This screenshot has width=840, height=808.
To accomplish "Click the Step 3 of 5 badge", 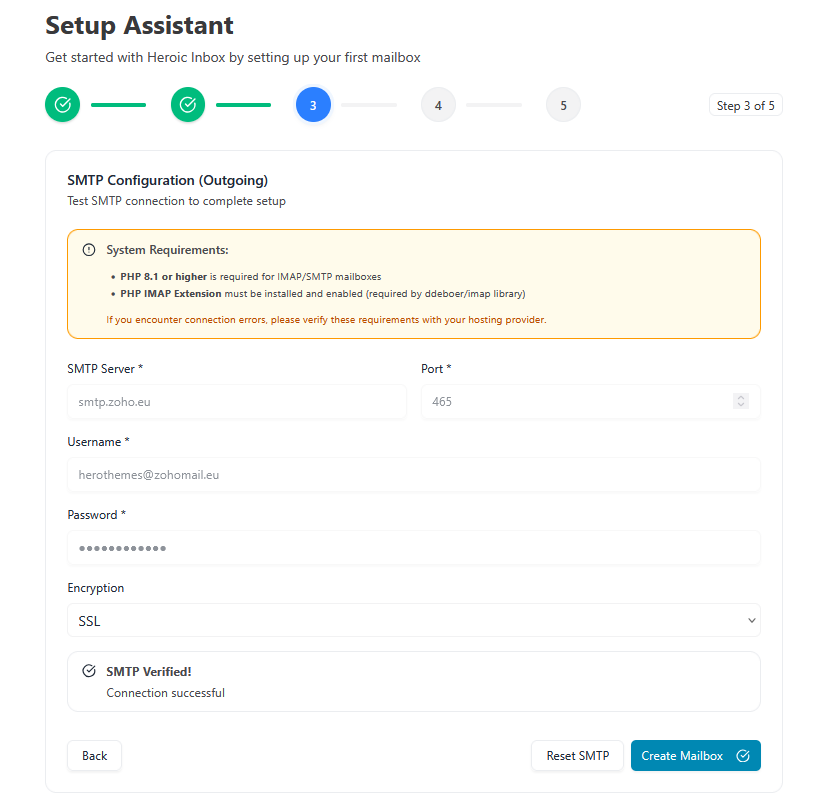I will click(x=745, y=105).
